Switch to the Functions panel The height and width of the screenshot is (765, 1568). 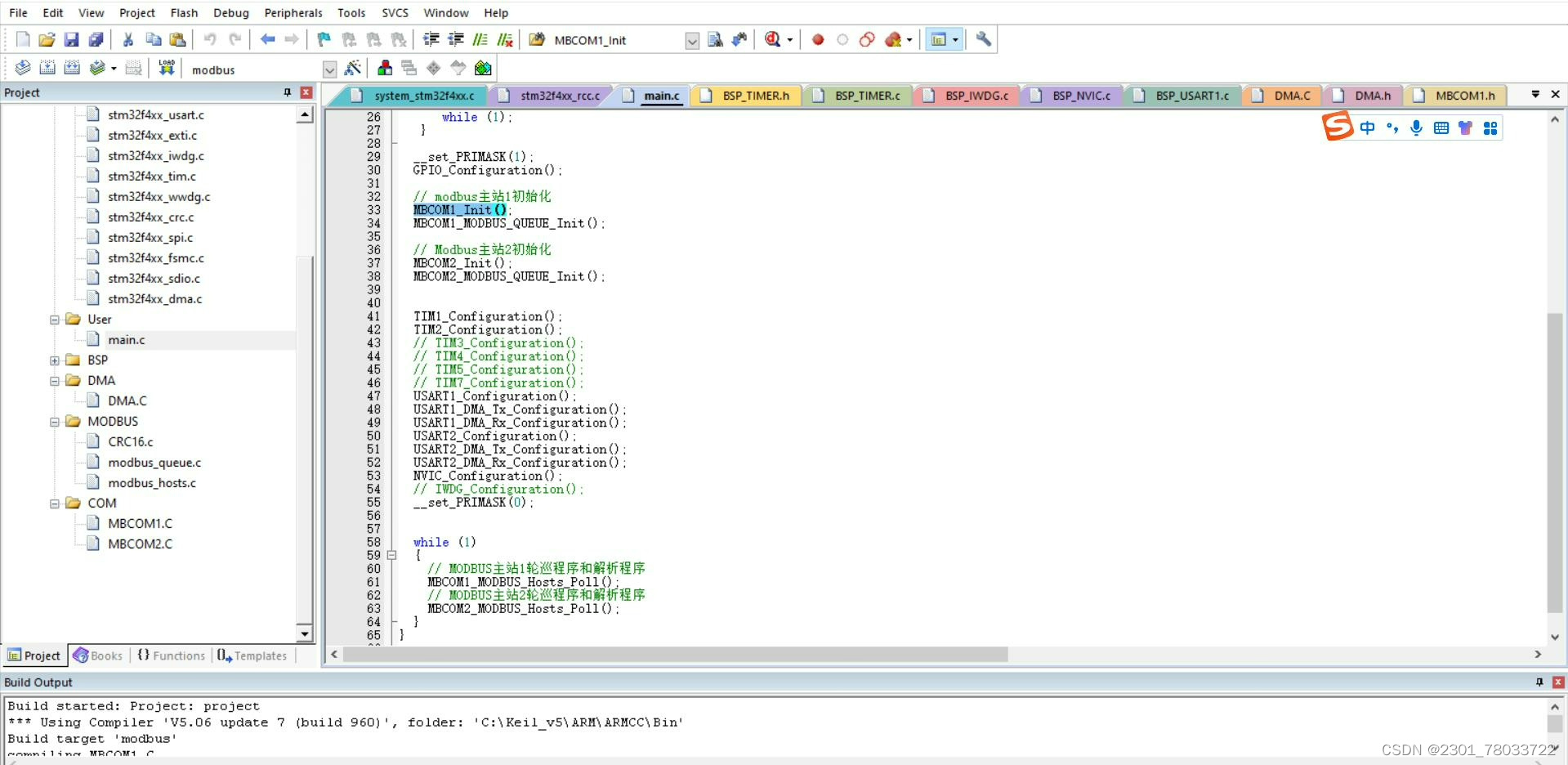[x=171, y=655]
